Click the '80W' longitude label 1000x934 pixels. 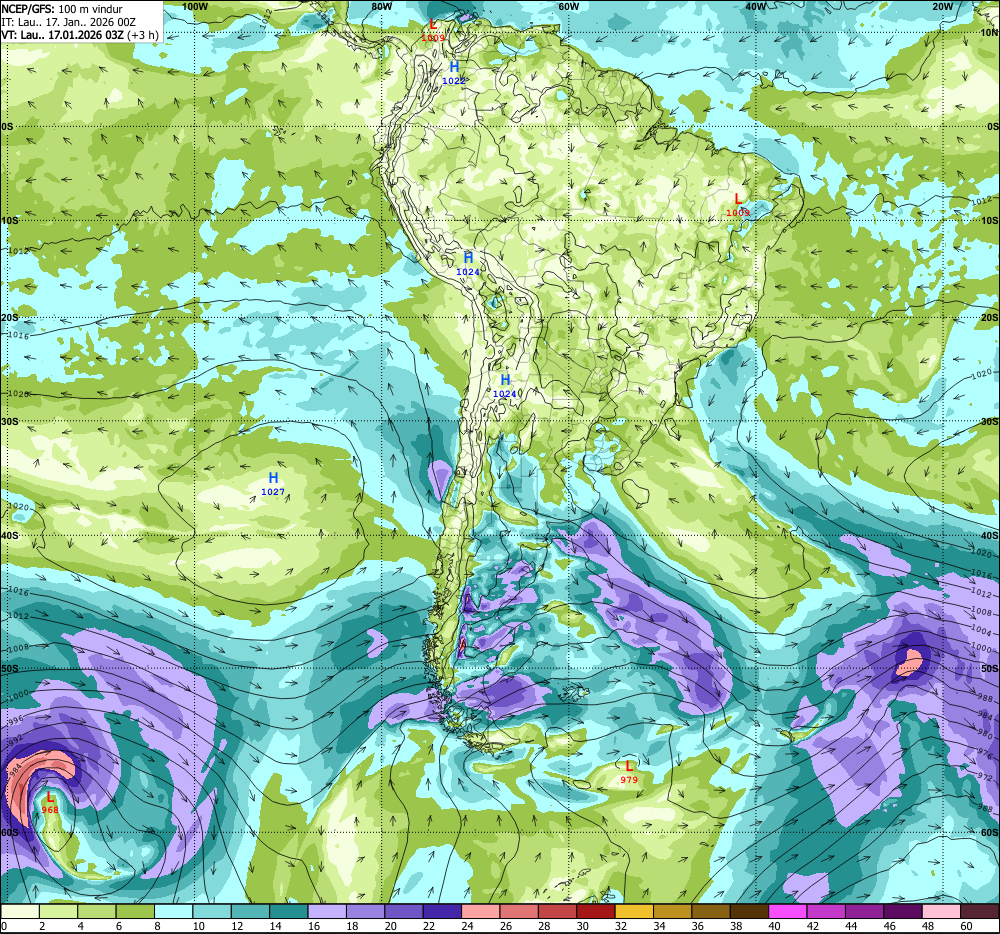tap(381, 6)
